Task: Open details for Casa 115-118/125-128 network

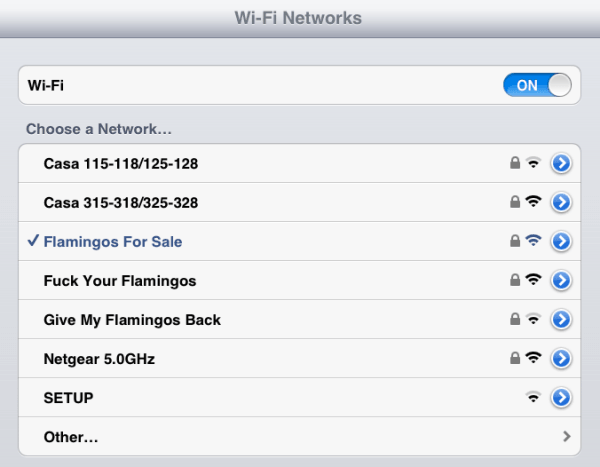Action: [x=561, y=163]
